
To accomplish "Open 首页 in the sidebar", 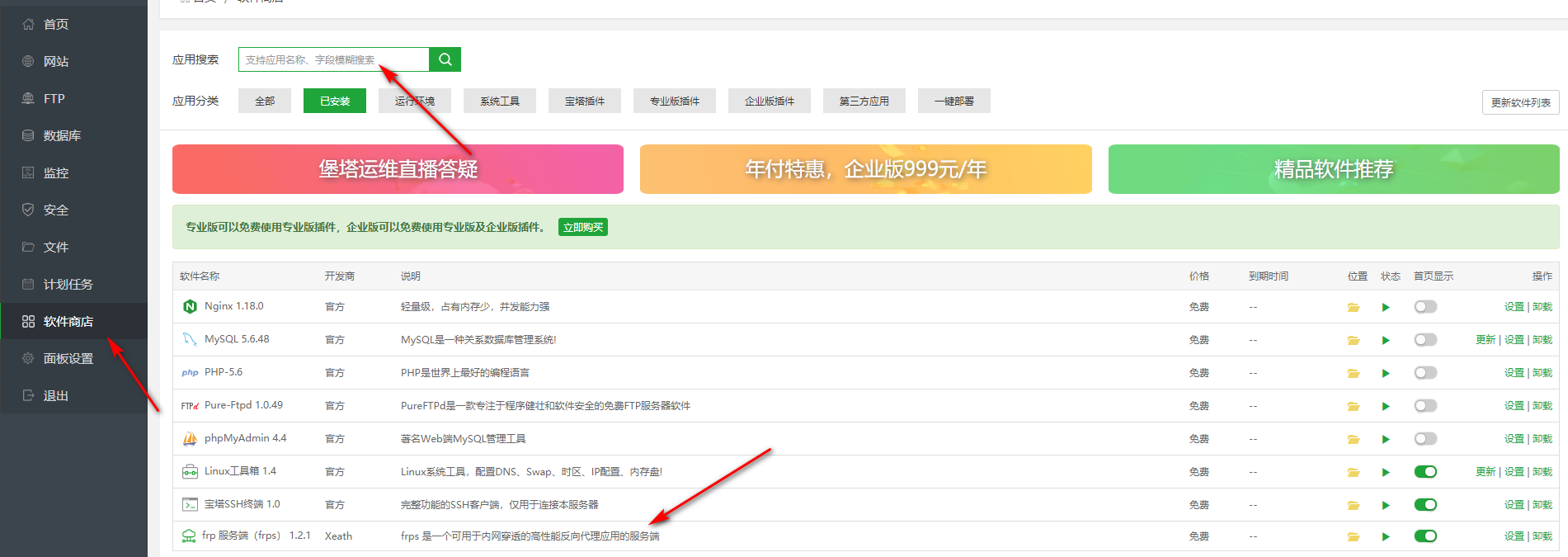I will tap(73, 24).
